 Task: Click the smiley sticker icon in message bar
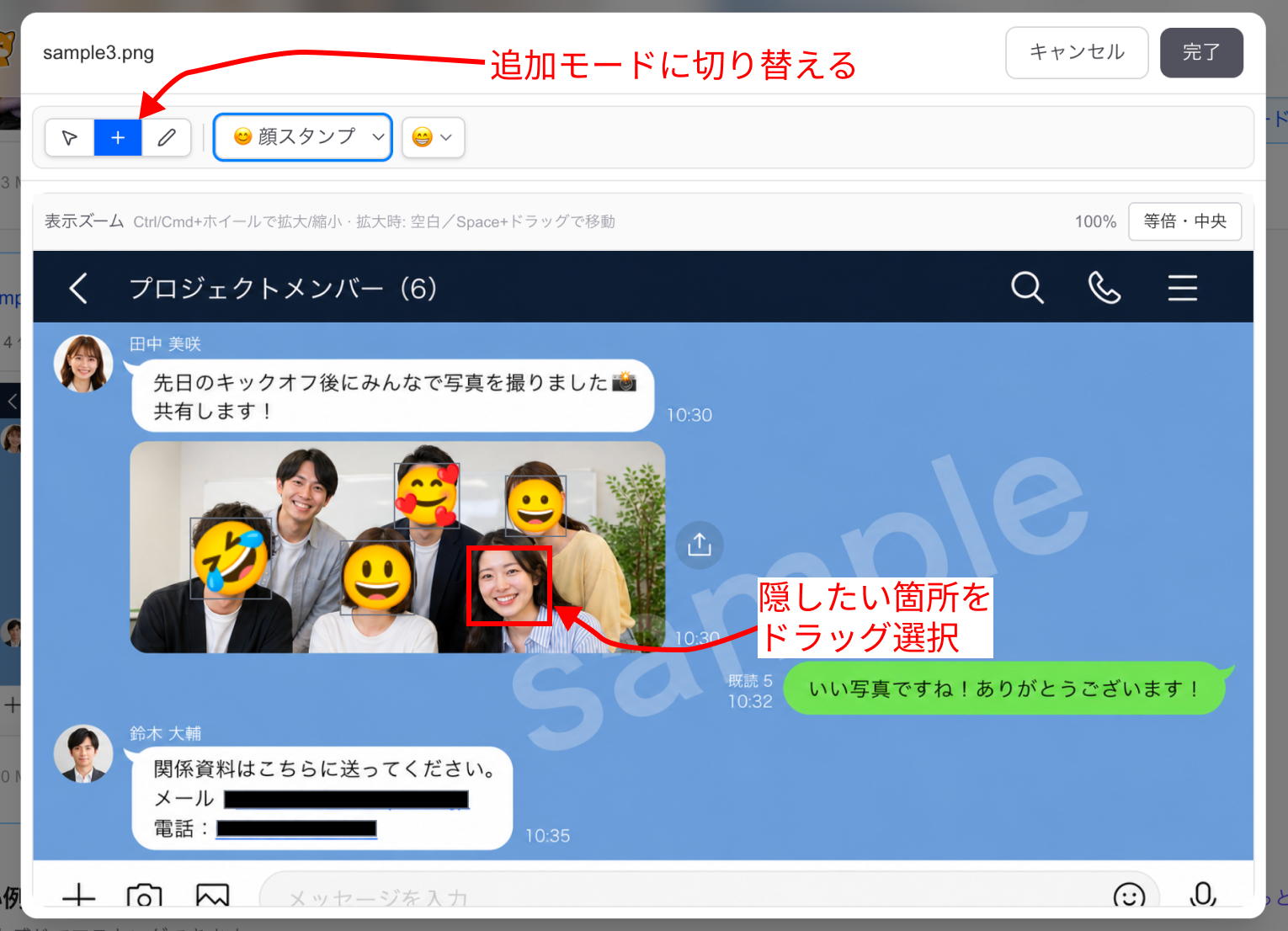(x=1129, y=896)
